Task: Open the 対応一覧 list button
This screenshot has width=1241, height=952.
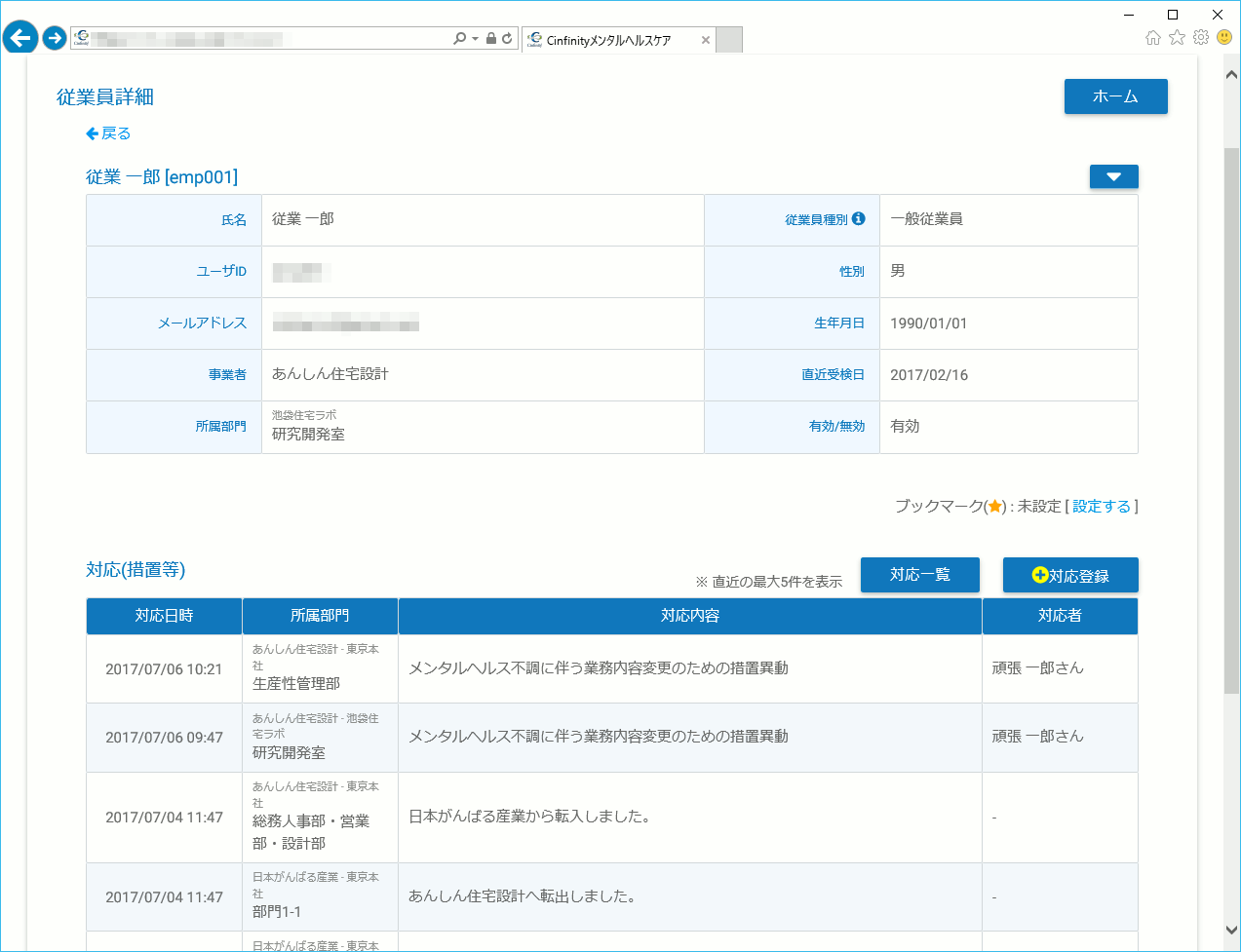Action: [919, 575]
